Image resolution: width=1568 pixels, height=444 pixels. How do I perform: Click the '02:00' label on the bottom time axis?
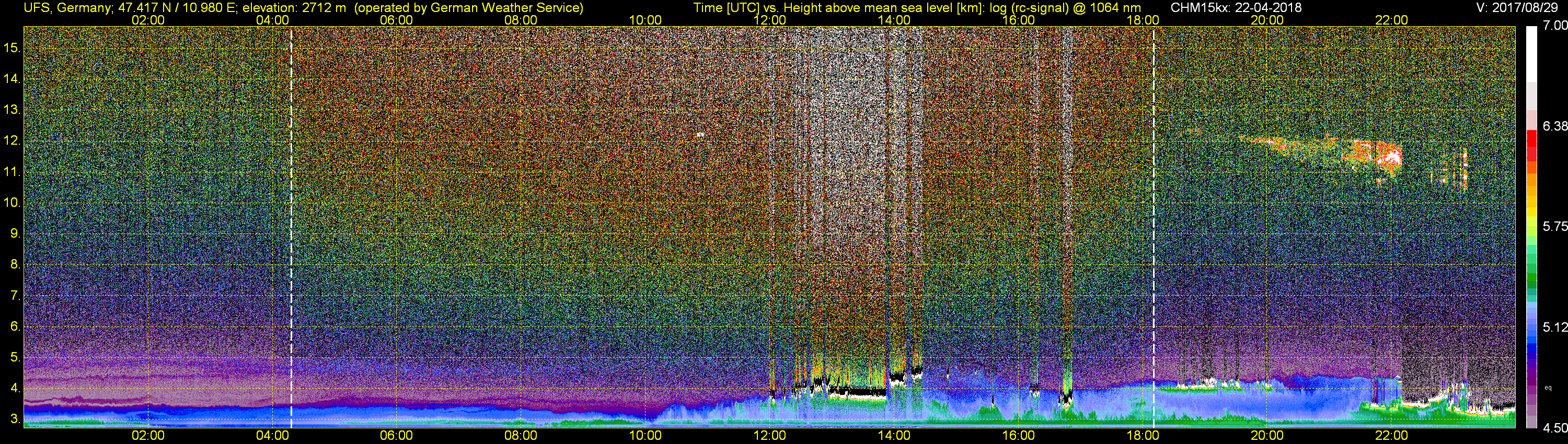(148, 436)
